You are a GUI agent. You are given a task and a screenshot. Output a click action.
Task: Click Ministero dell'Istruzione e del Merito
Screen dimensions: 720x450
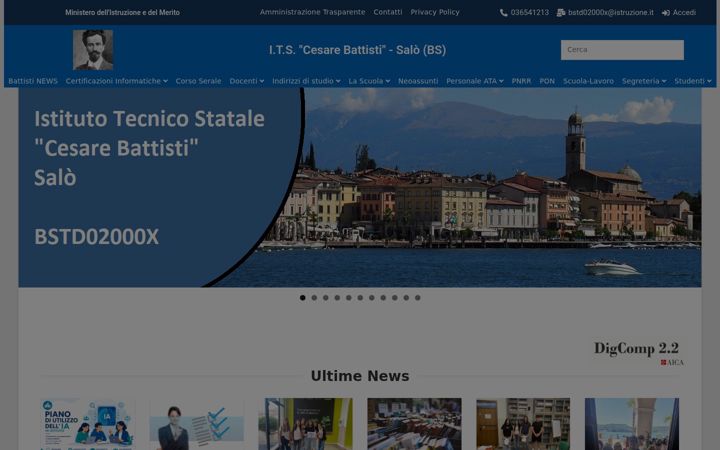[x=122, y=12]
